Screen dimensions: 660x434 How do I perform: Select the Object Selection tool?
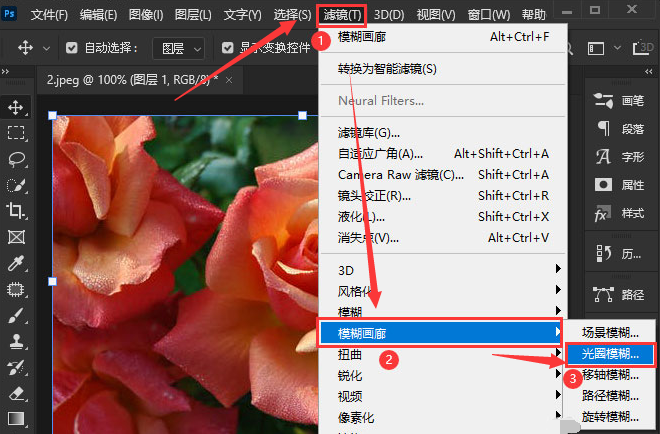tap(16, 290)
